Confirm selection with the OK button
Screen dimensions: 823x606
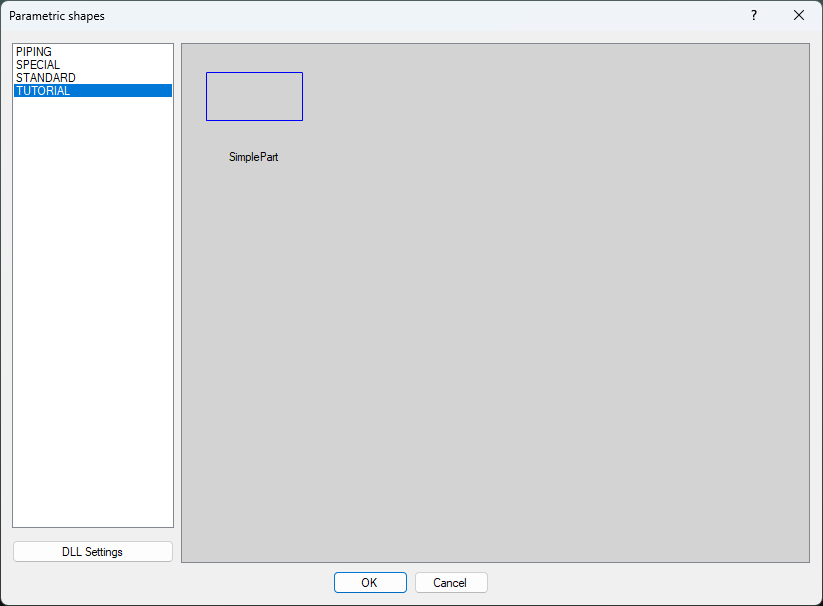[x=370, y=582]
